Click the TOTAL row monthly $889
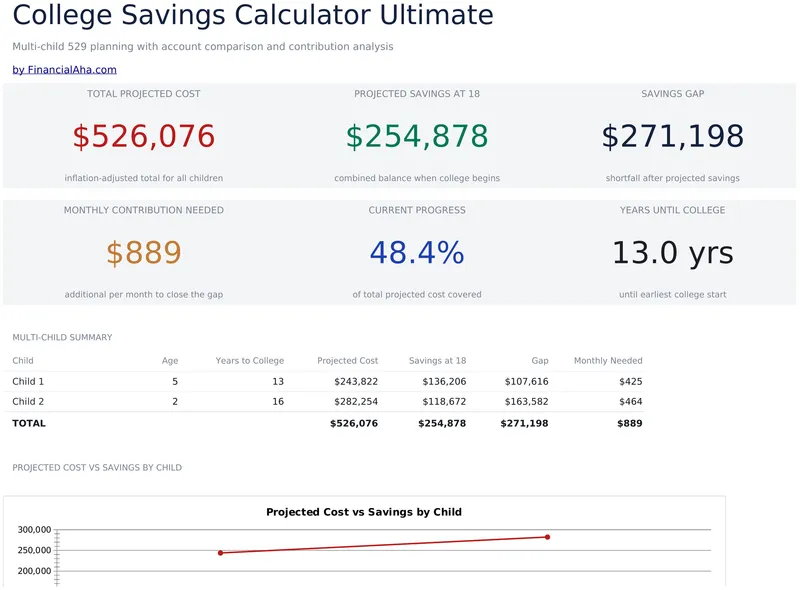Image resolution: width=800 pixels, height=590 pixels. tap(630, 423)
